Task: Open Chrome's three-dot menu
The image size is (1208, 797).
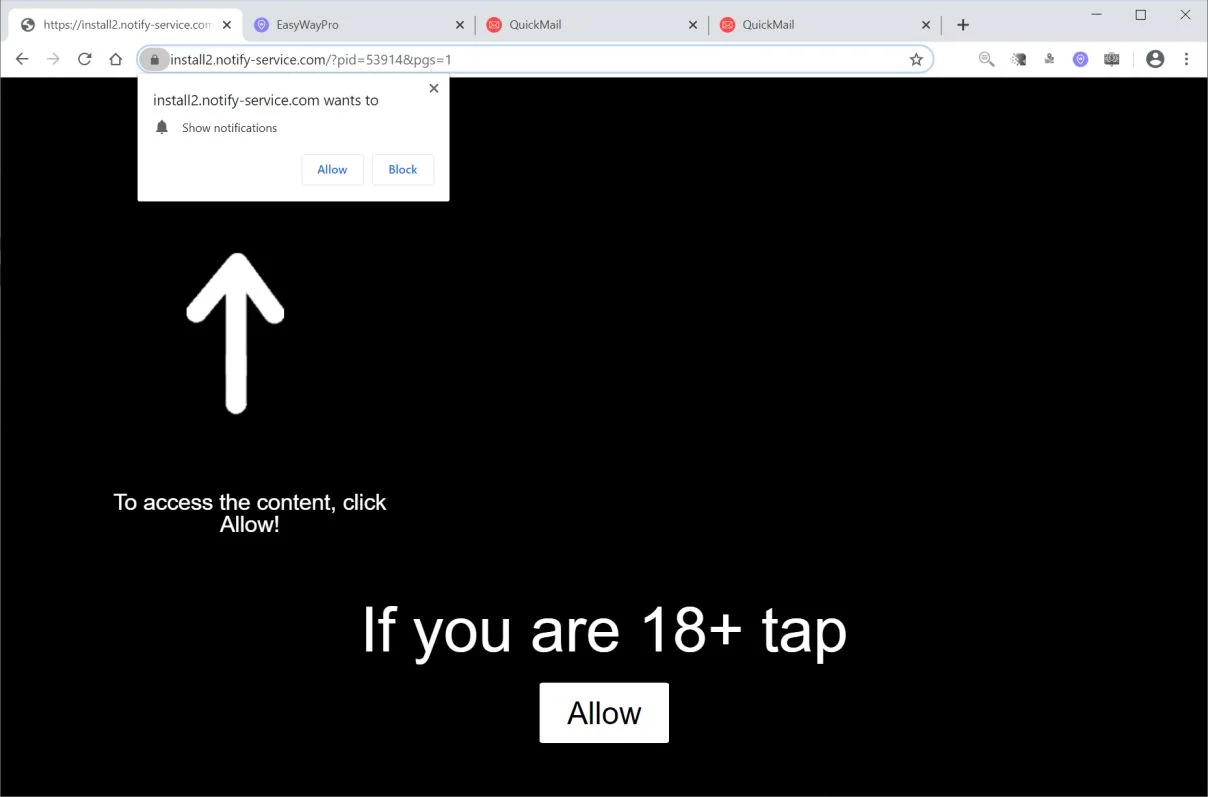Action: click(1186, 59)
